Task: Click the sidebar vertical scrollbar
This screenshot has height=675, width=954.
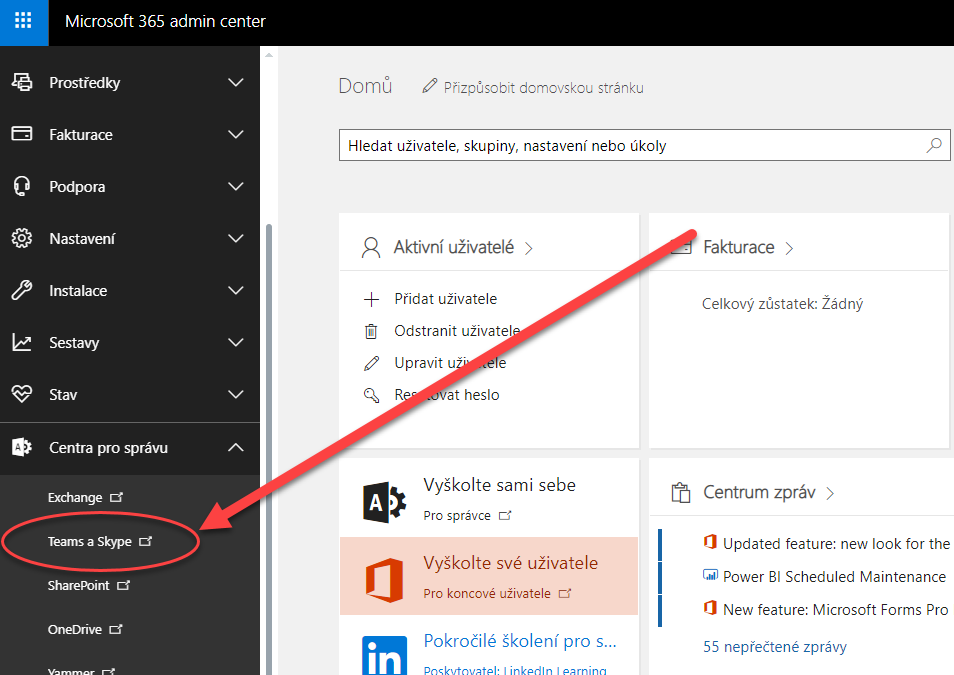Action: pyautogui.click(x=268, y=449)
